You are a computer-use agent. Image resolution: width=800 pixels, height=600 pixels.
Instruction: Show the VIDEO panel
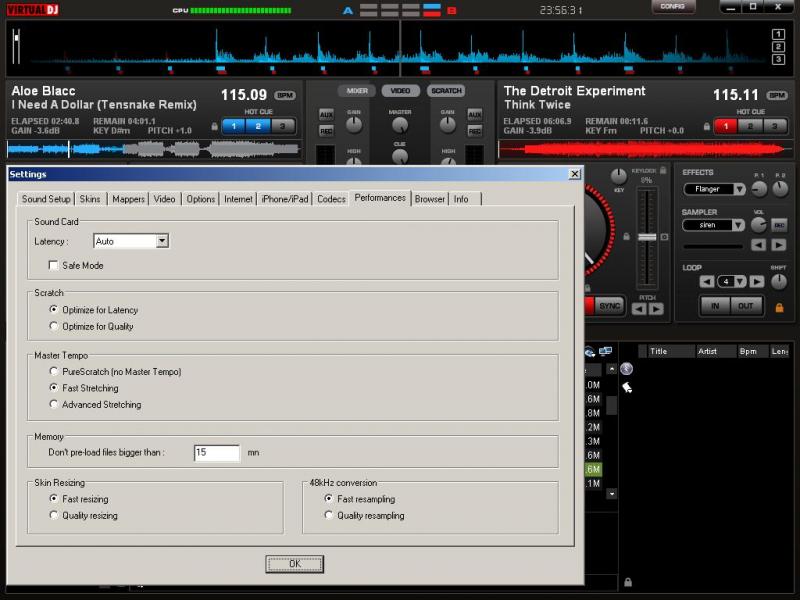pos(401,91)
